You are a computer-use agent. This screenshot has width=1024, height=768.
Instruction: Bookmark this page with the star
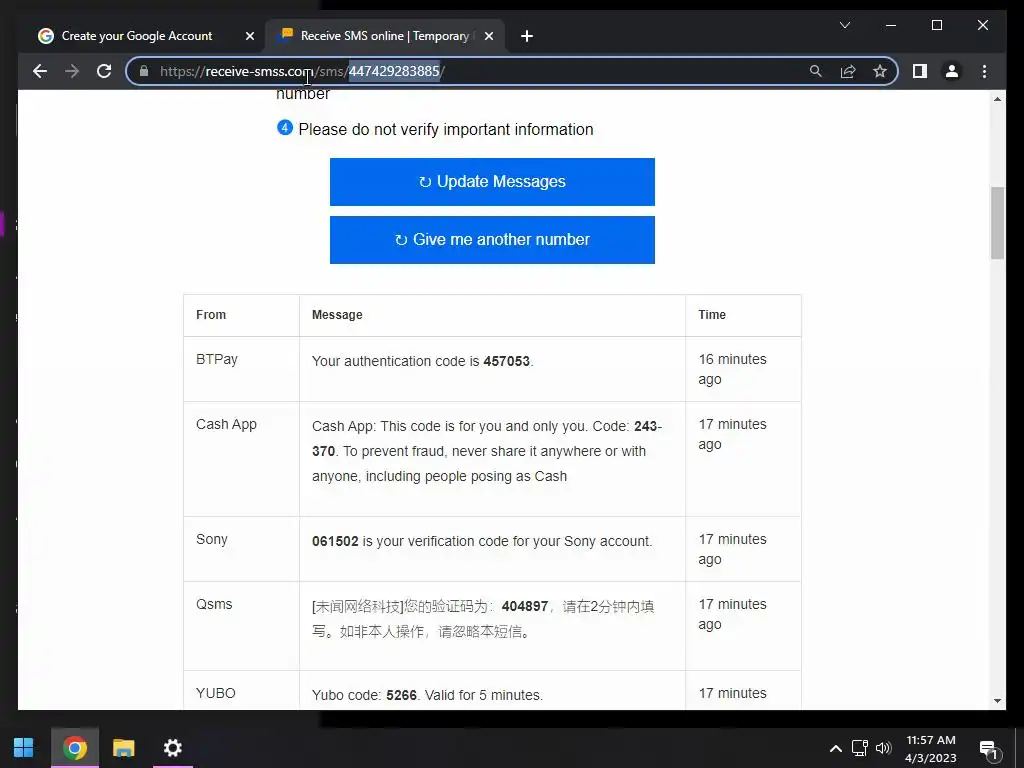coord(880,71)
